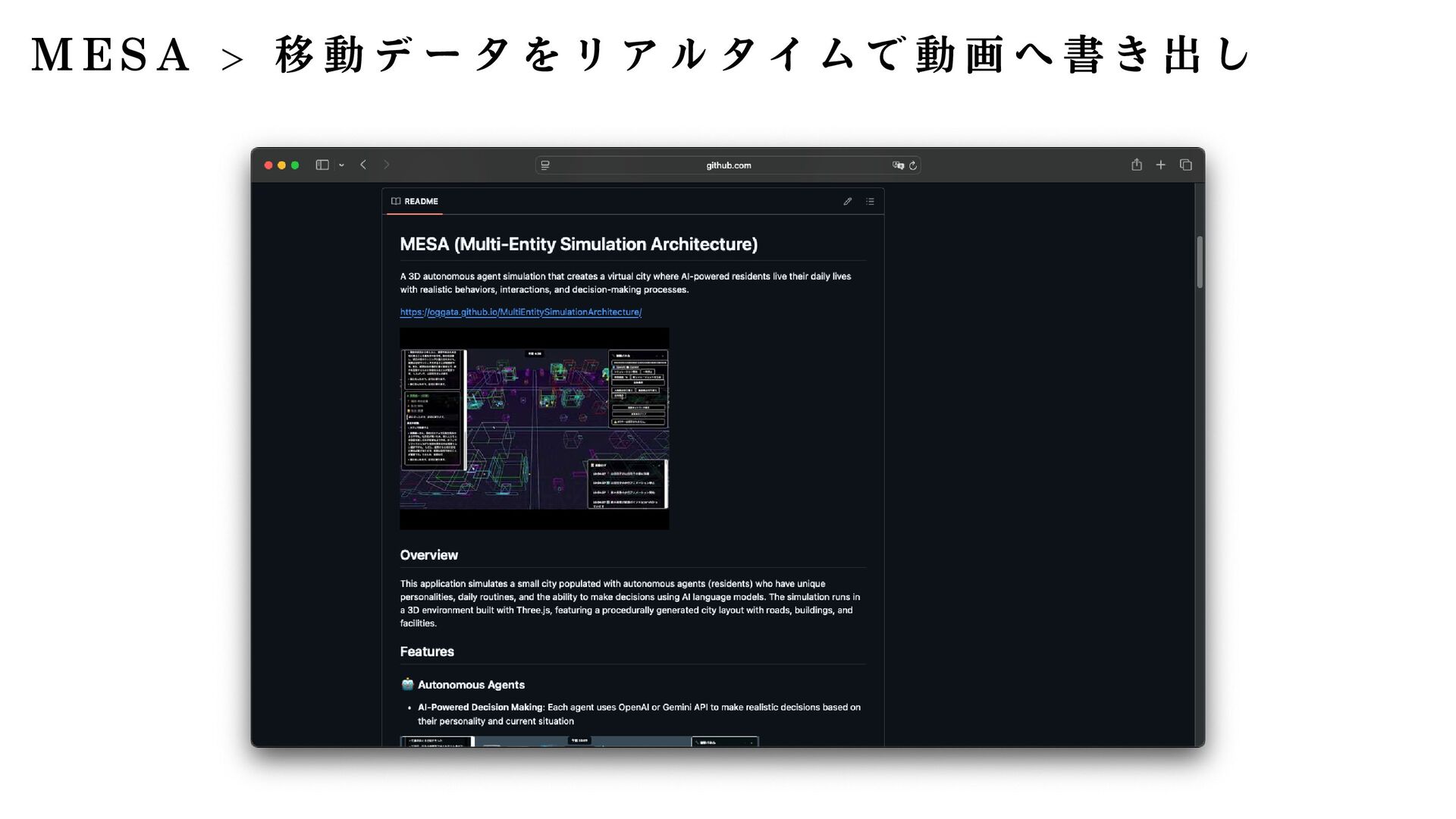The height and width of the screenshot is (819, 1456).
Task: Show the tab overview
Action: (1186, 165)
